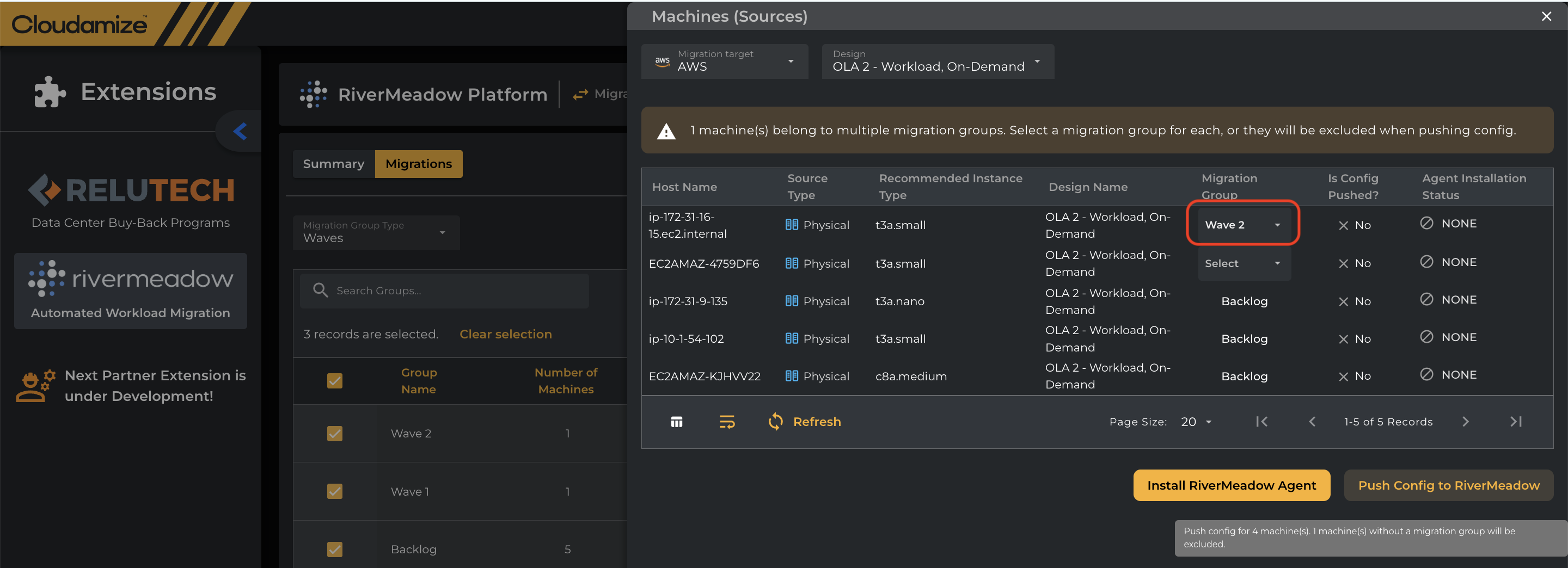This screenshot has width=1568, height=568.
Task: Uncheck the Backlog group checkbox
Action: tap(335, 549)
